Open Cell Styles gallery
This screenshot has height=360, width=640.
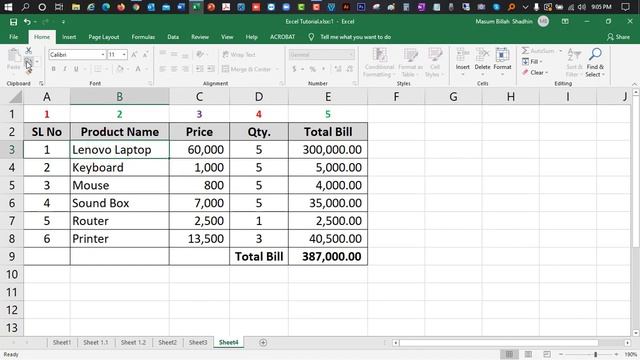click(434, 62)
